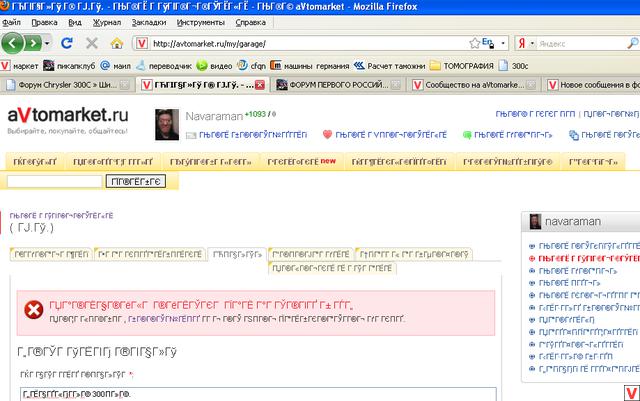Focus the site search field under yellow menu
Image resolution: width=640 pixels, height=401 pixels.
point(54,181)
